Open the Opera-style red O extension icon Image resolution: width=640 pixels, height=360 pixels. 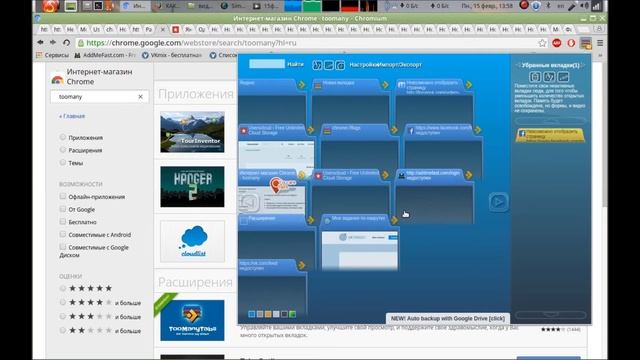coord(571,43)
